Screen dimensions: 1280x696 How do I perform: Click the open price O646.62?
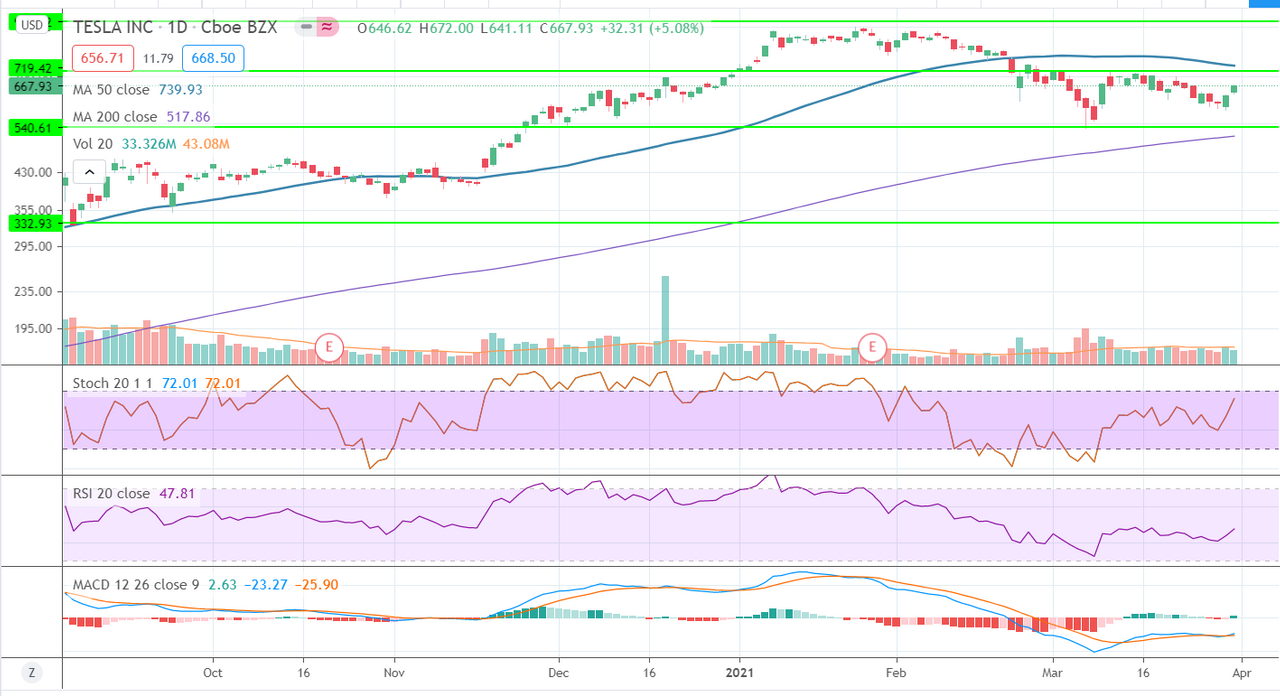pyautogui.click(x=382, y=28)
